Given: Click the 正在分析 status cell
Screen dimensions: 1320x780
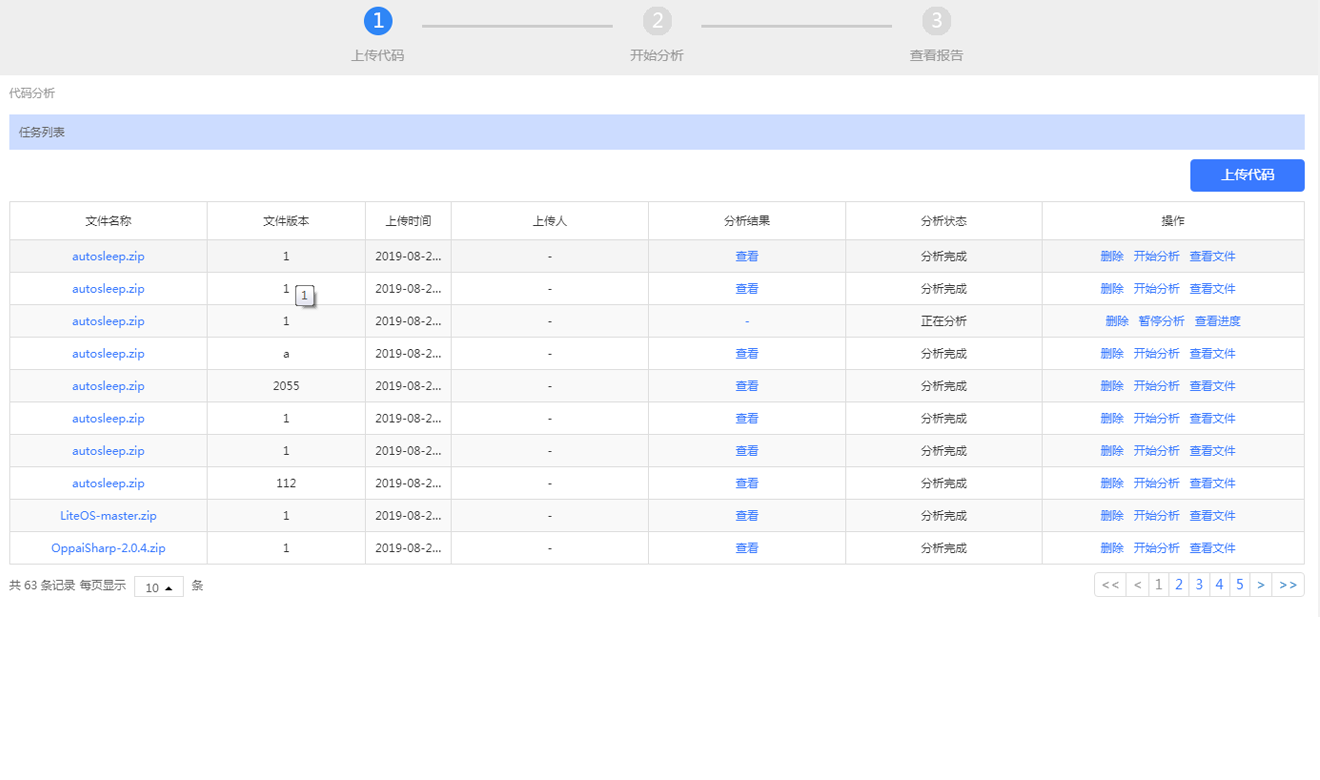Looking at the screenshot, I should click(944, 321).
